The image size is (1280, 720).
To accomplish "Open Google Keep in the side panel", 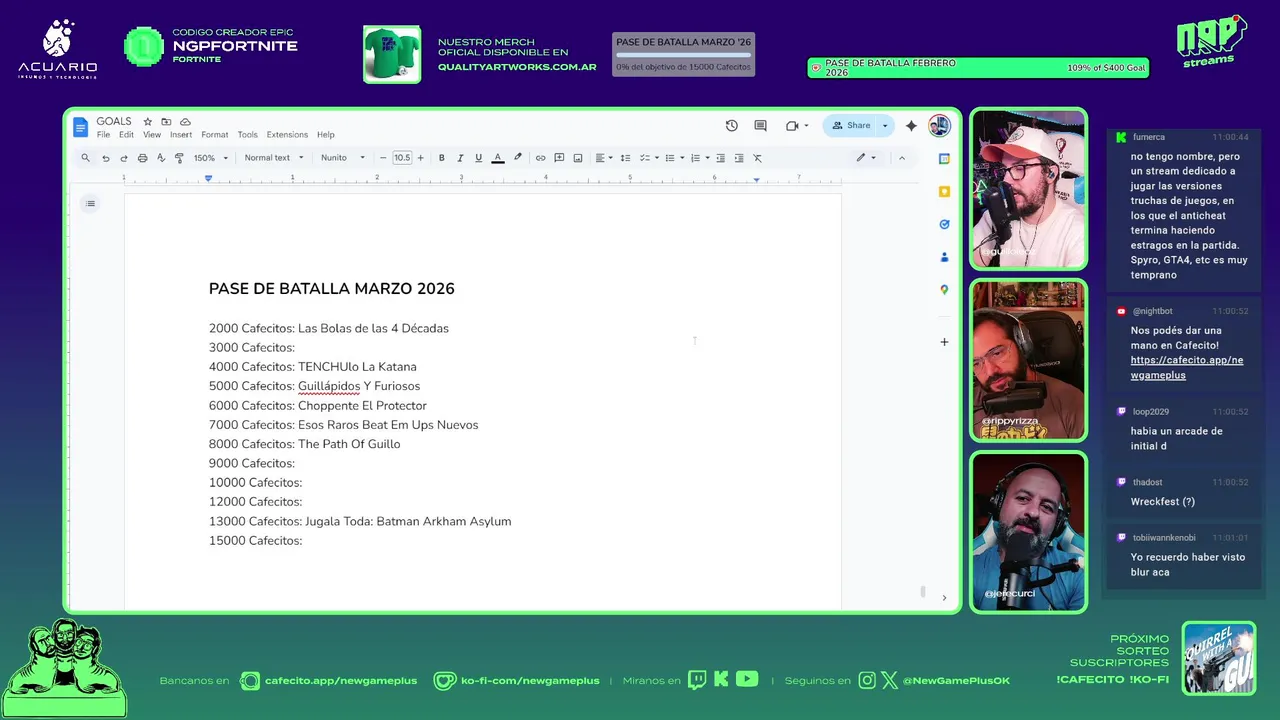I will [944, 191].
